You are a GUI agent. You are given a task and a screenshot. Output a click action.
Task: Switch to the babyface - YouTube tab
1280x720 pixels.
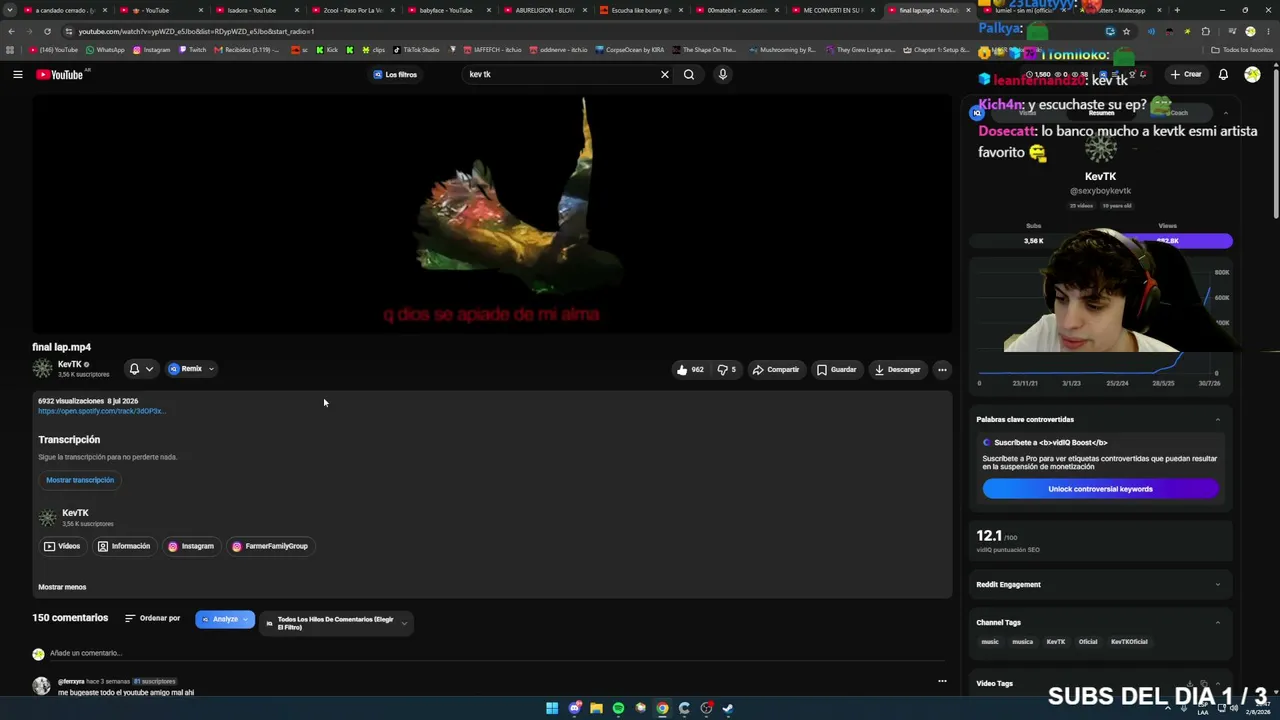[x=447, y=10]
